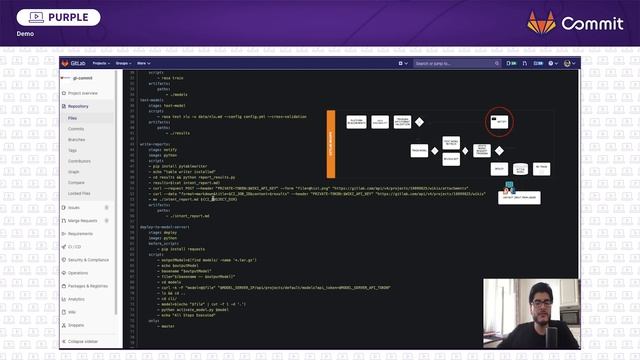The height and width of the screenshot is (360, 640).
Task: Open Operations in the sidebar
Action: coord(78,273)
